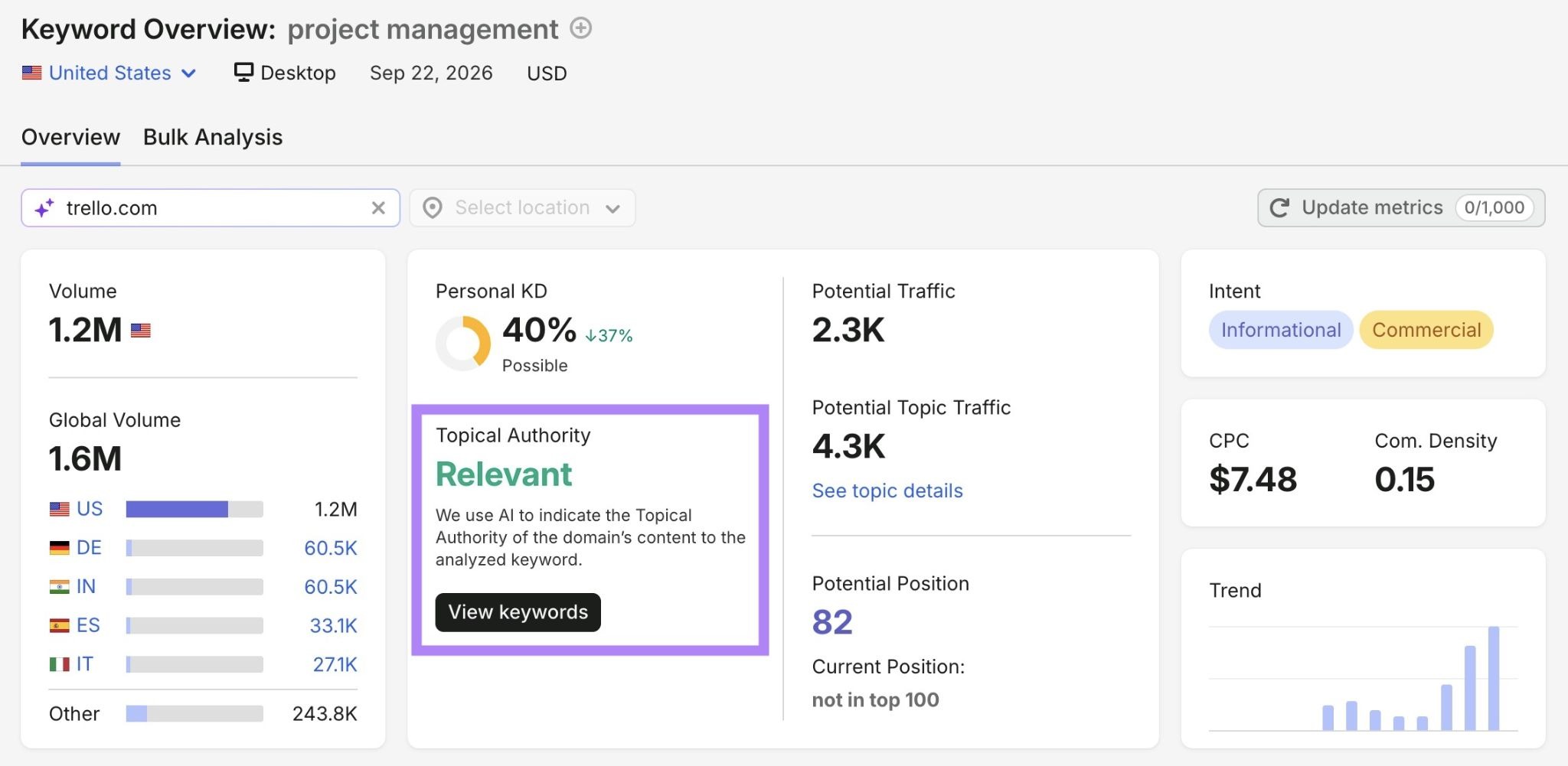Click the India flag icon in Global Volume
1568x766 pixels.
click(x=59, y=587)
